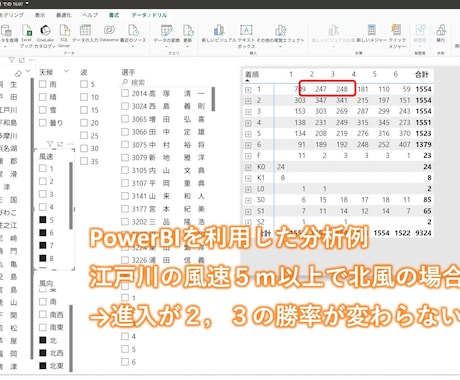Click filter icon above left slicer
The image size is (460, 380).
(x=12, y=60)
